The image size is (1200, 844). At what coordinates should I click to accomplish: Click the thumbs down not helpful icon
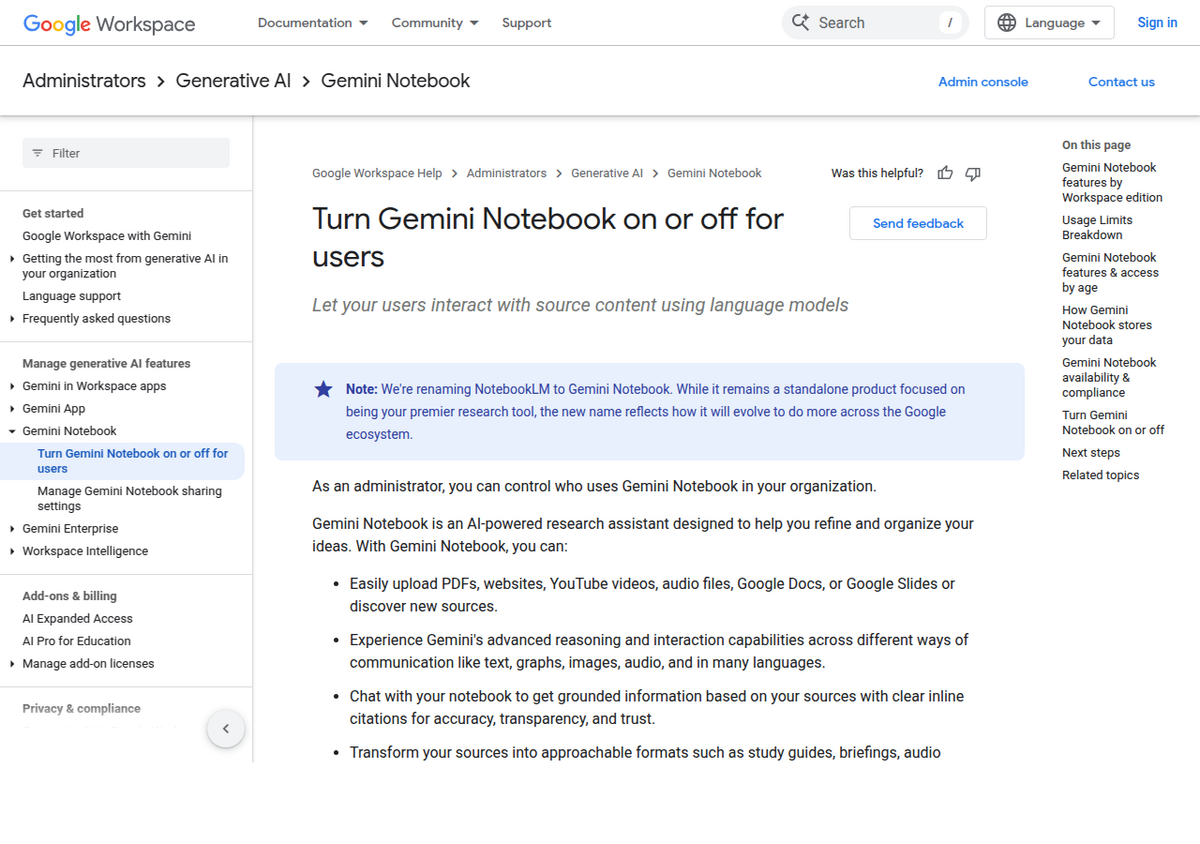973,173
